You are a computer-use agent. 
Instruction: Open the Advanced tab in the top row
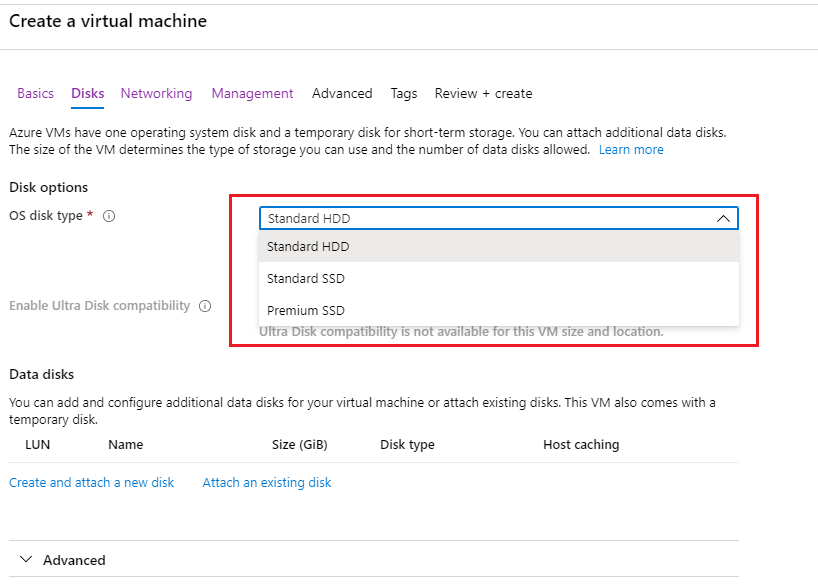pos(342,93)
